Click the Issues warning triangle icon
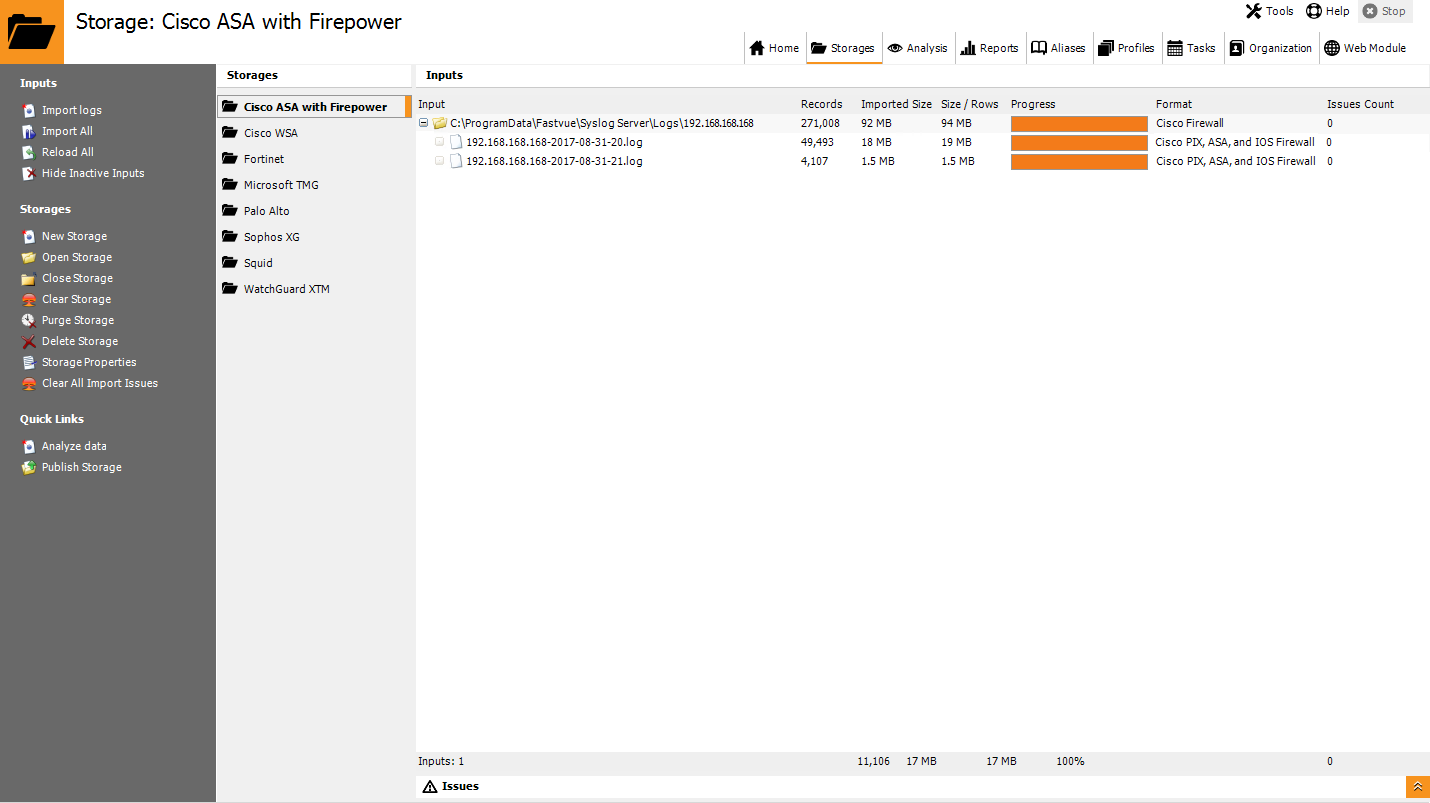 [x=430, y=786]
